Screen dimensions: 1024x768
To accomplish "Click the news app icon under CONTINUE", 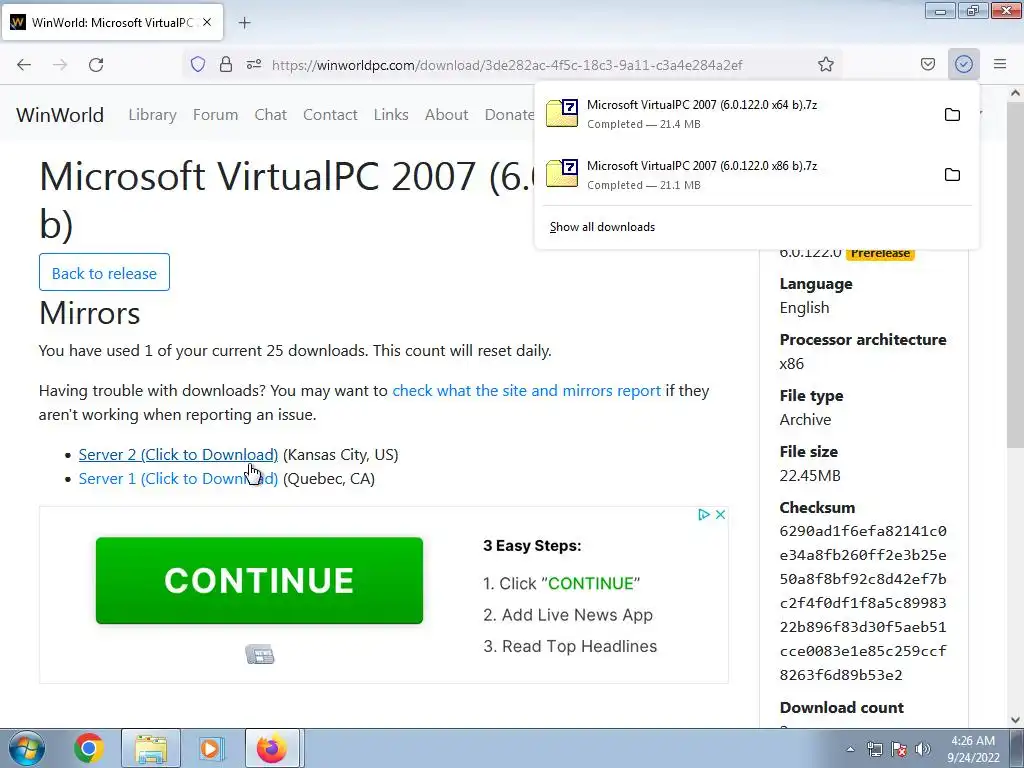I will click(260, 654).
